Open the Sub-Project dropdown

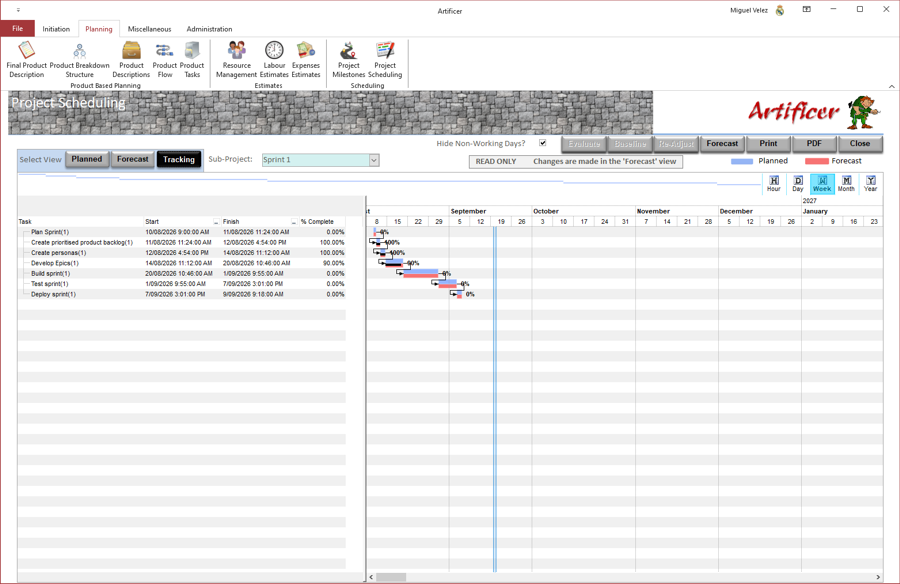tap(374, 160)
